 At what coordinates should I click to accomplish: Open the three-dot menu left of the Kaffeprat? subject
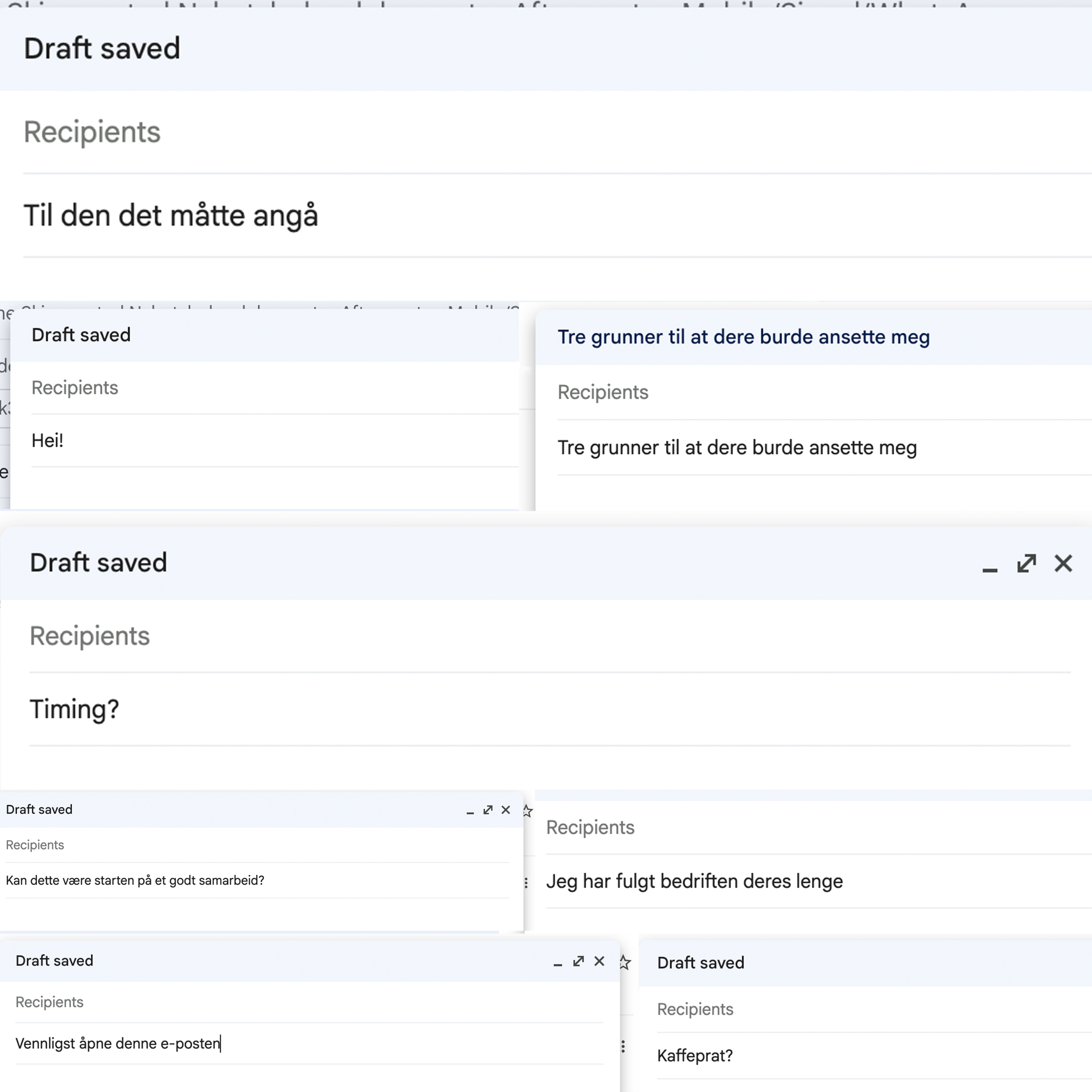coord(623,1047)
